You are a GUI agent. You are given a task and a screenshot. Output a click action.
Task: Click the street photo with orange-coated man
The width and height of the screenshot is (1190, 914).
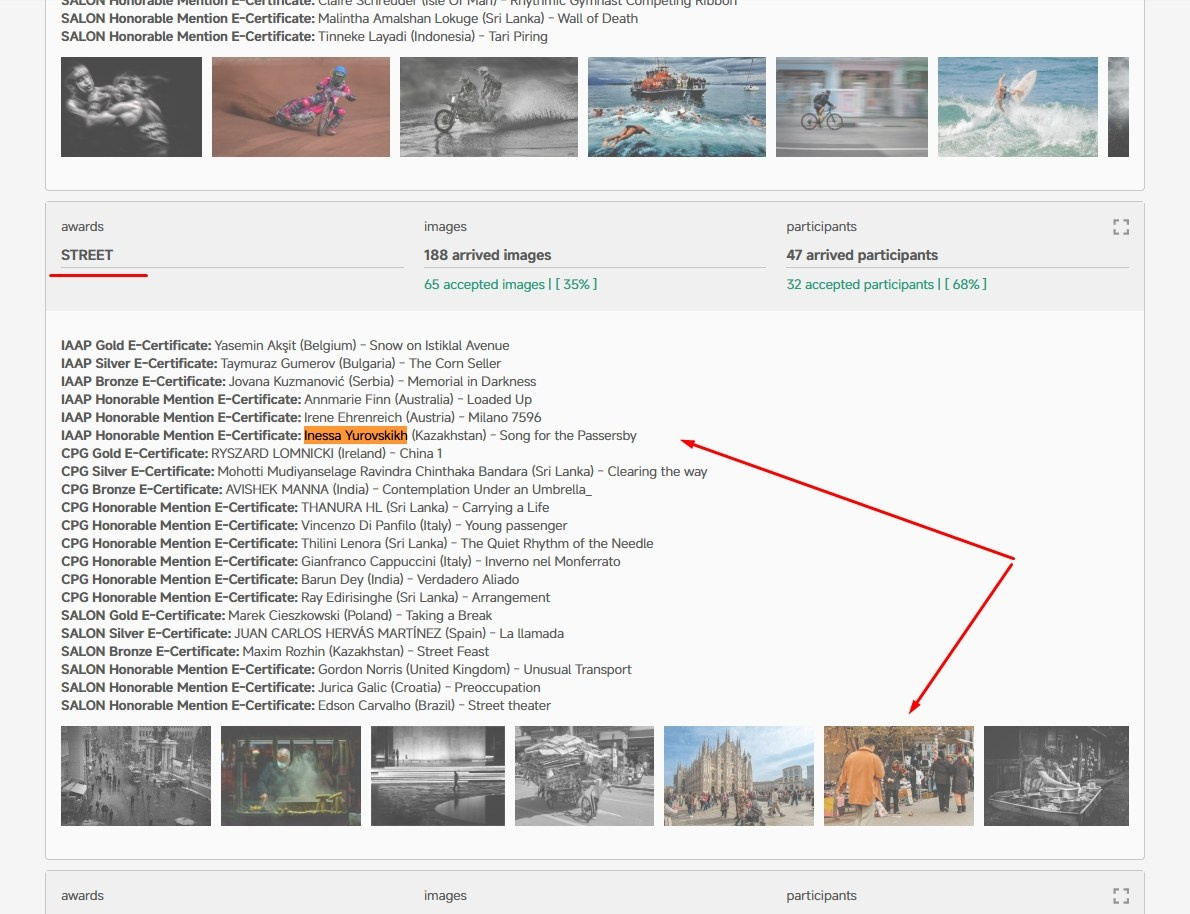click(898, 776)
